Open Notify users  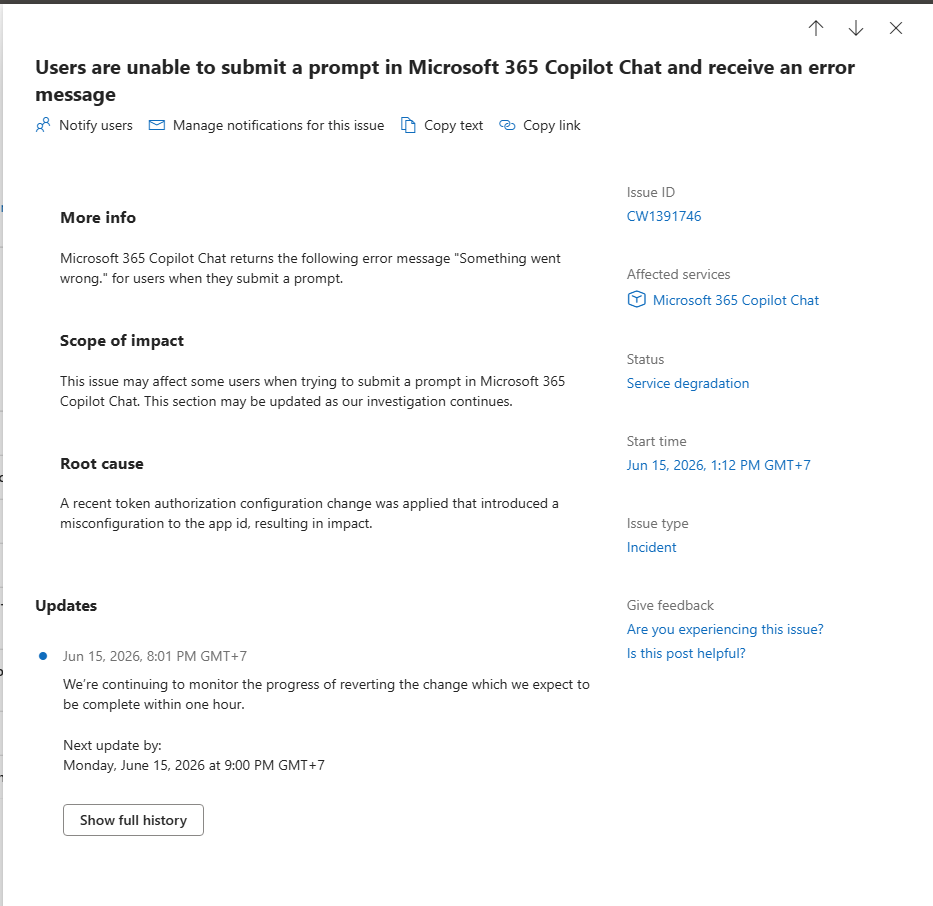click(84, 126)
